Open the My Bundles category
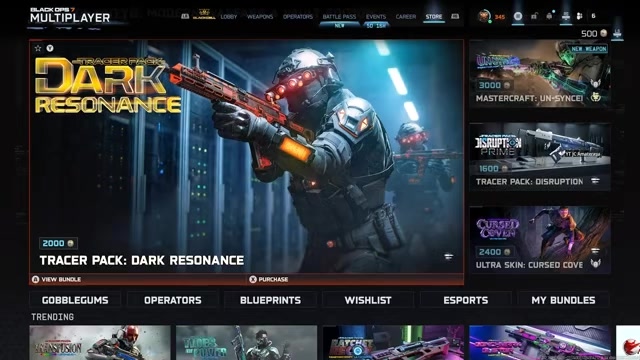 coord(563,300)
